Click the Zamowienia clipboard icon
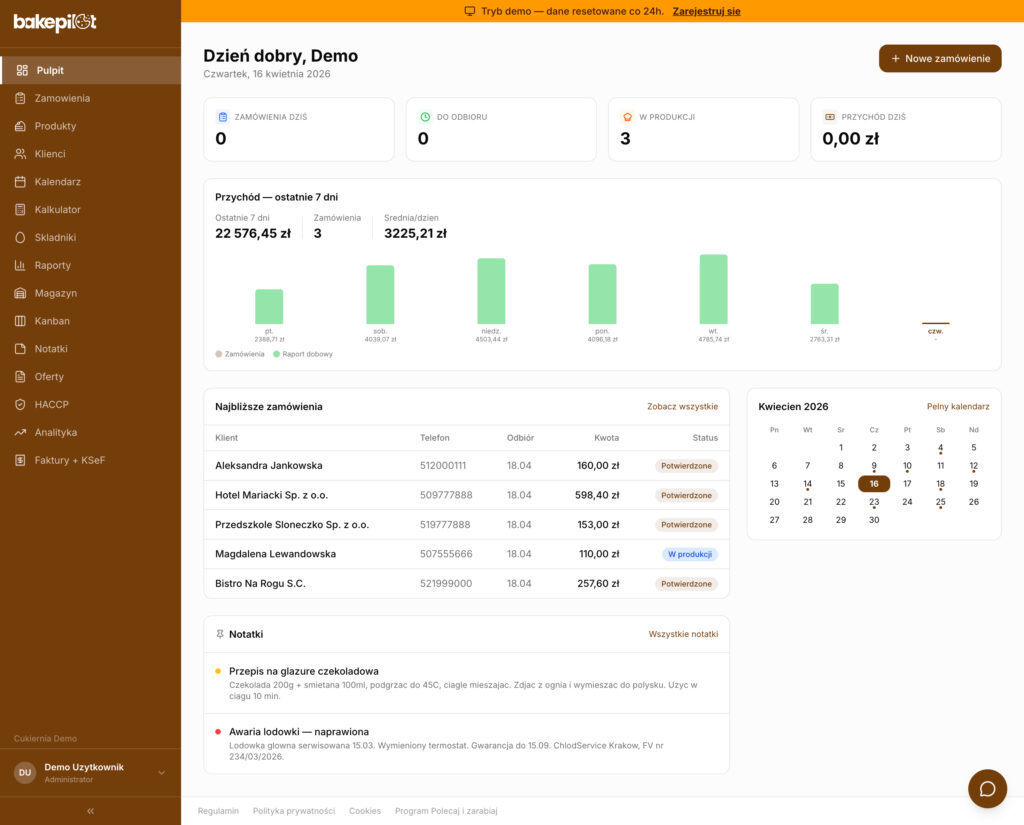The width and height of the screenshot is (1024, 825). pyautogui.click(x=20, y=98)
